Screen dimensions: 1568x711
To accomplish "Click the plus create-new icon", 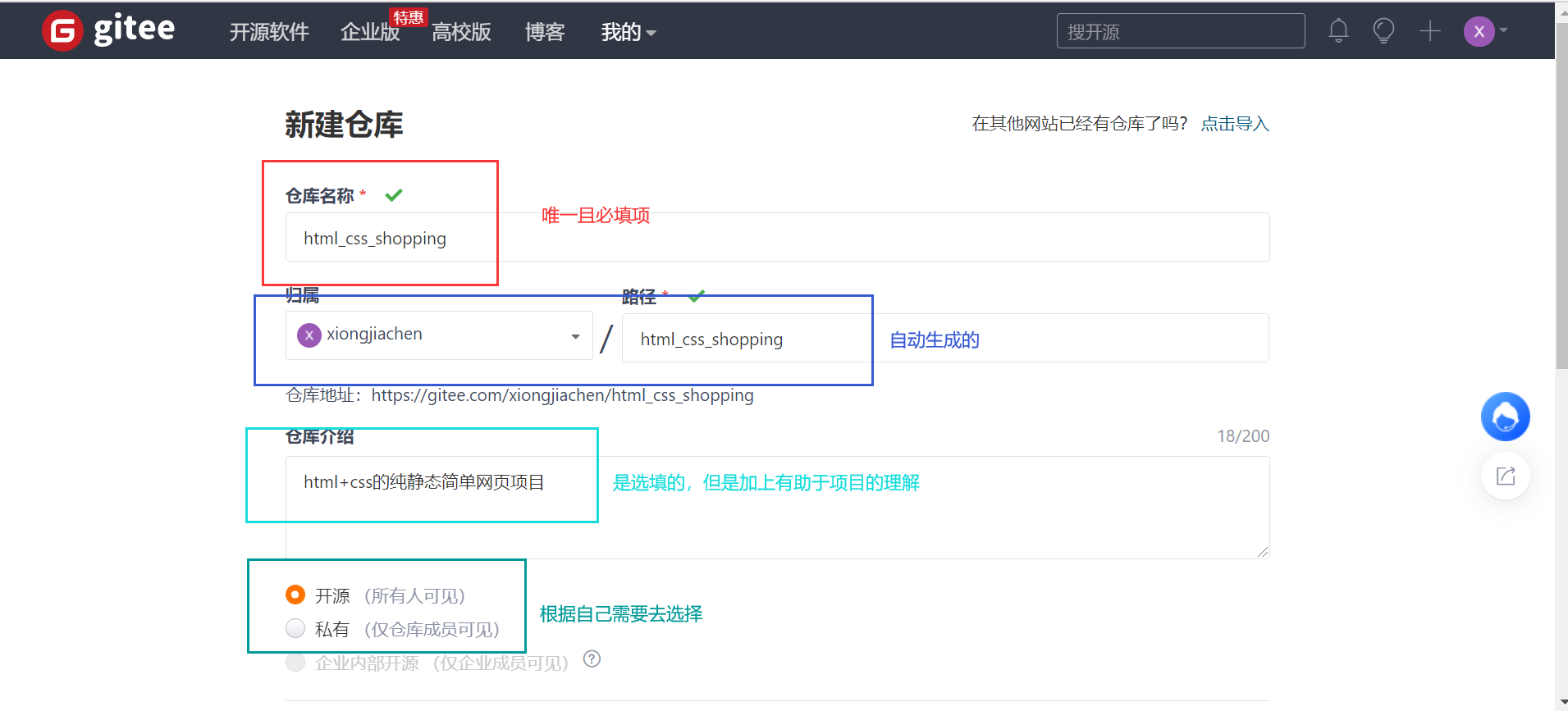I will tap(1430, 31).
